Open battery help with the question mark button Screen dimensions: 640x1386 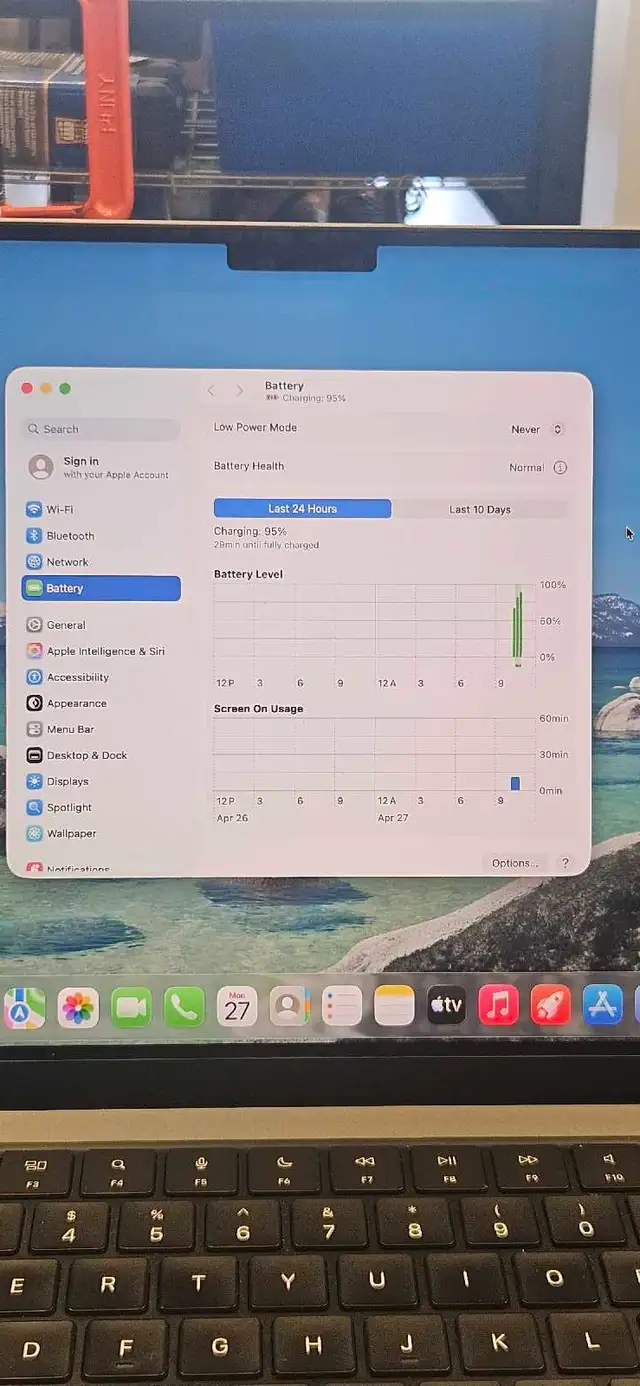click(565, 863)
